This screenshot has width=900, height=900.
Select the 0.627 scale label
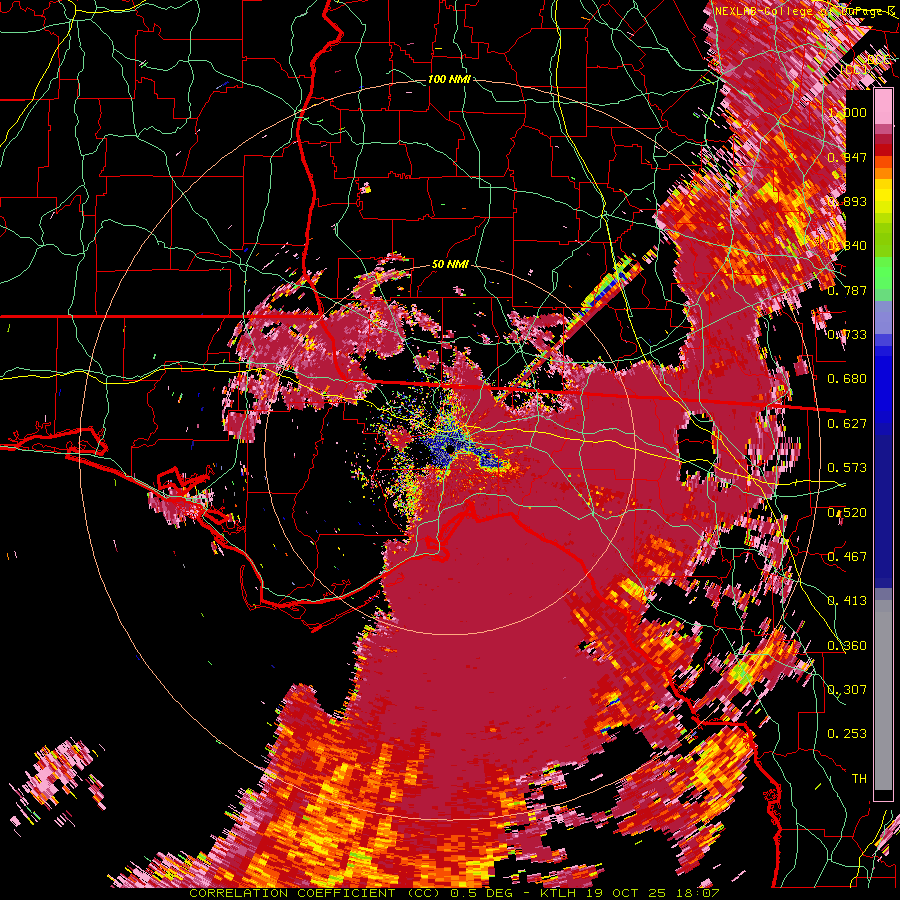click(x=847, y=424)
